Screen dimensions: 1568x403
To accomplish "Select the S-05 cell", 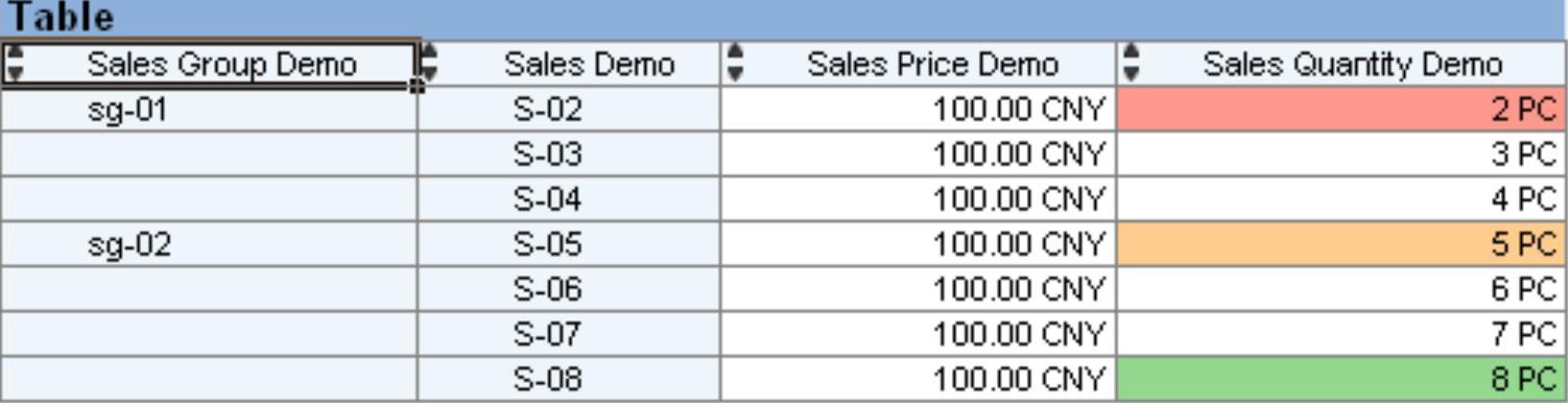I will click(x=547, y=245).
